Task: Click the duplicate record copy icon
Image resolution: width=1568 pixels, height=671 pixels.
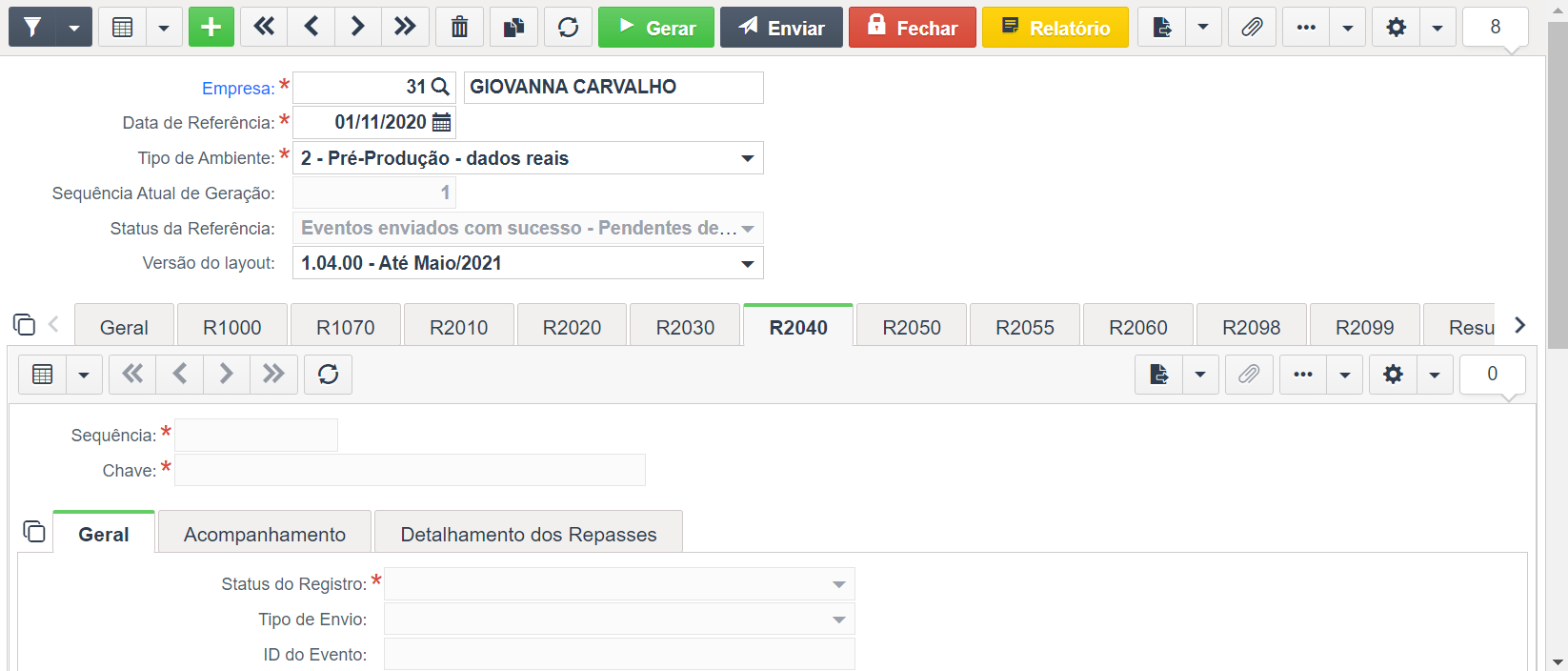Action: 513,27
